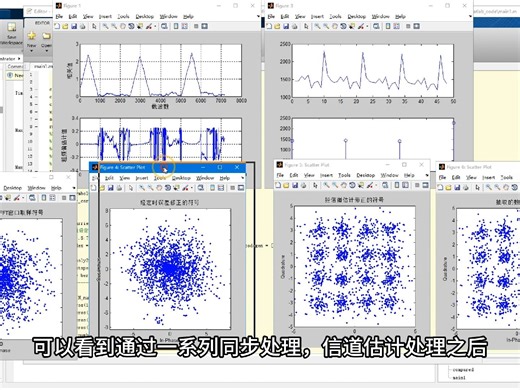Click Link Plot icon in Figure 1

(164, 26)
